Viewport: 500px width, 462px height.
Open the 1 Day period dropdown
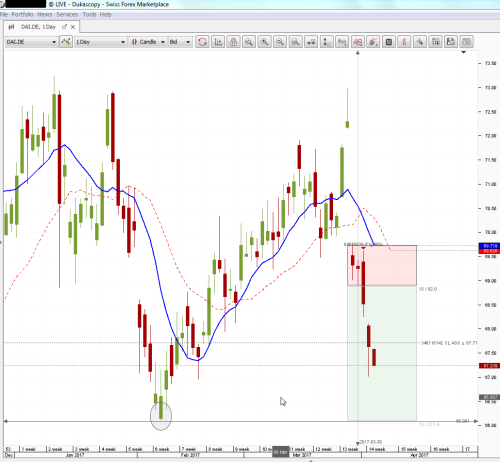101,42
